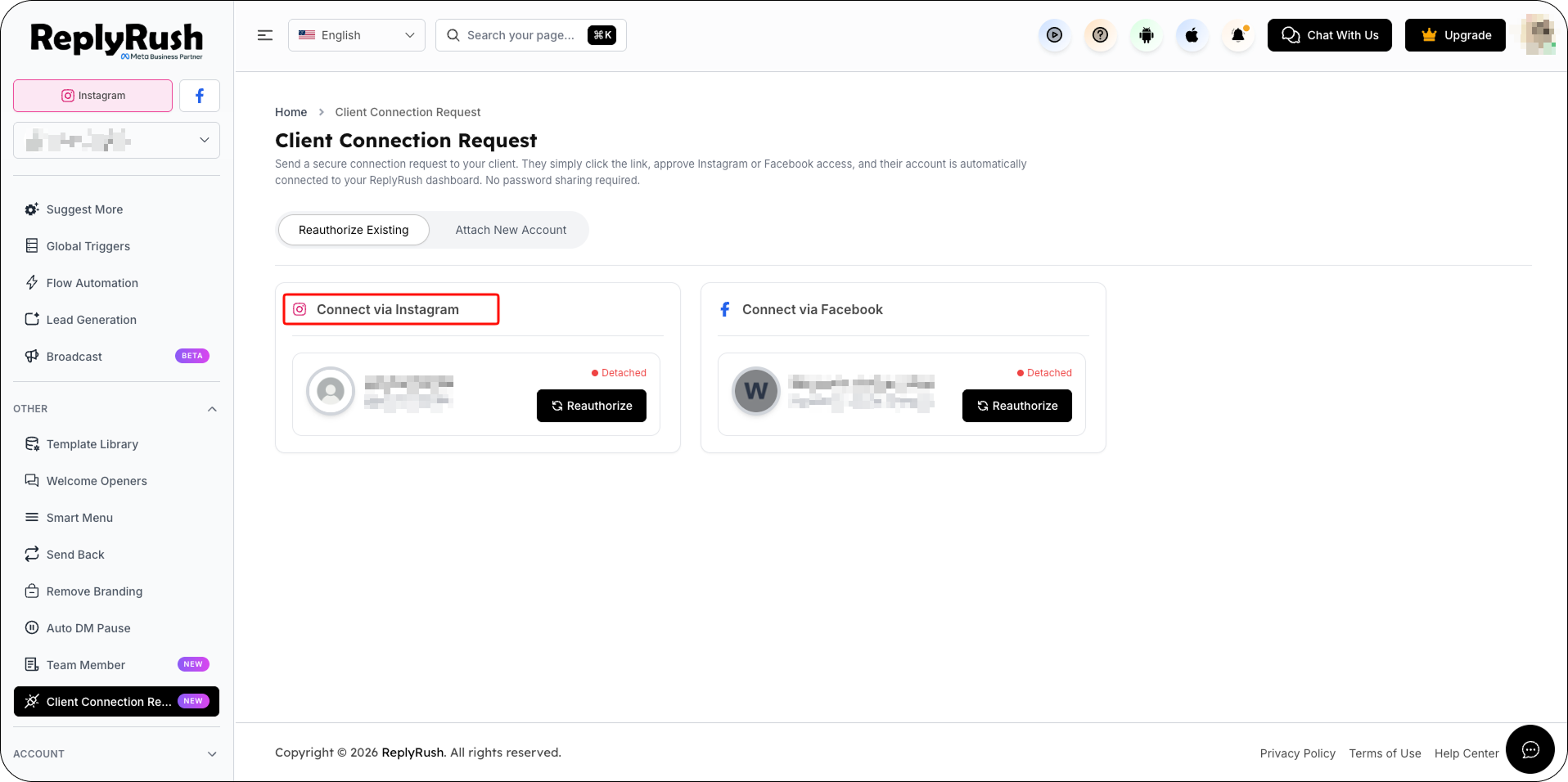The width and height of the screenshot is (1568, 782).
Task: Open Send Back menu item
Action: 117,555
